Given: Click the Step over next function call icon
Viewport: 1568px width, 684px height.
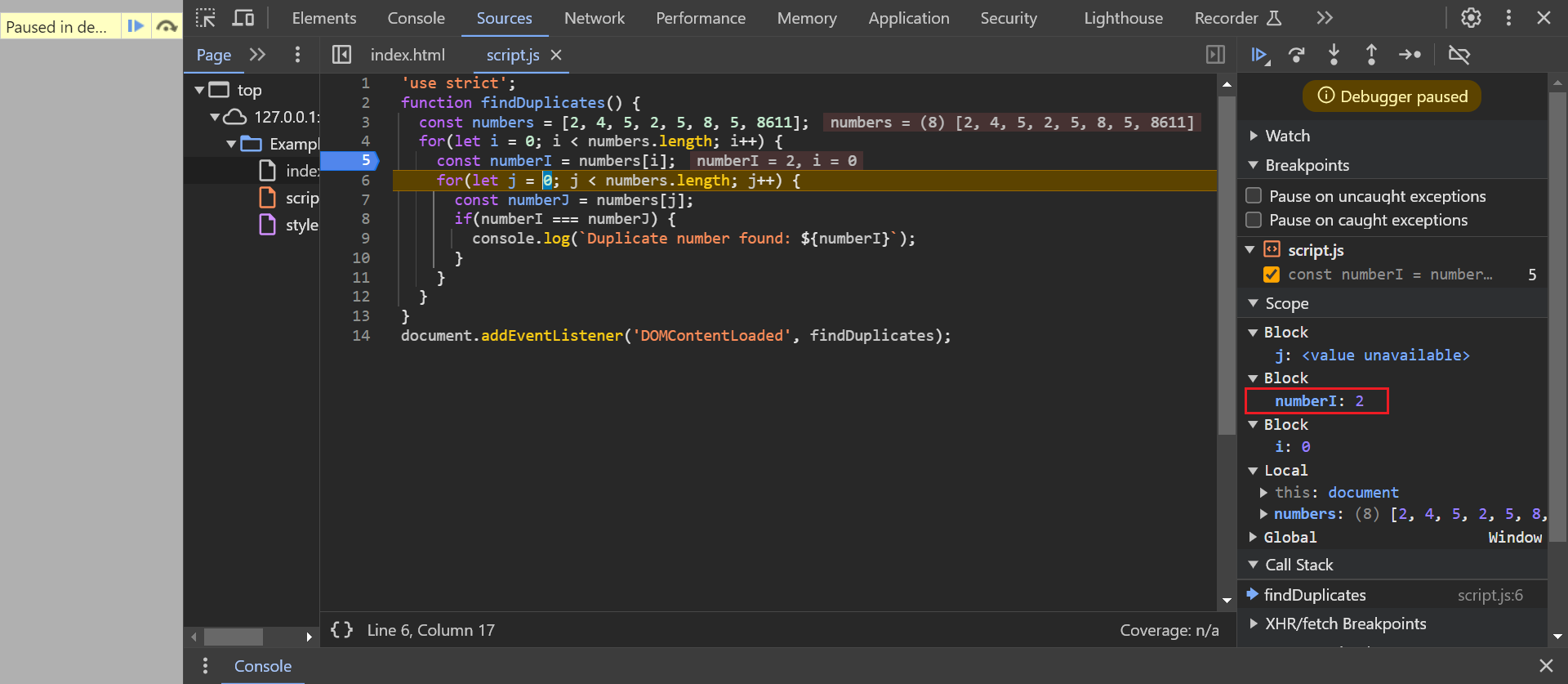Looking at the screenshot, I should point(1296,55).
